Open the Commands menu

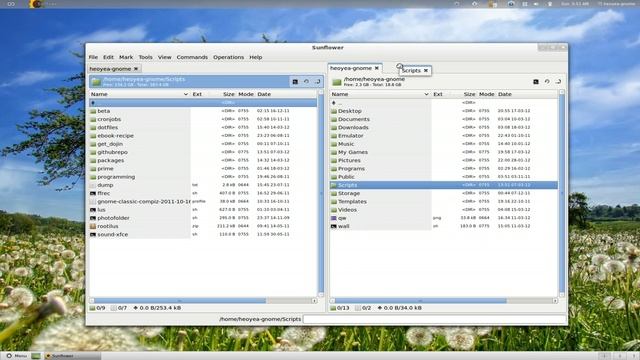[x=192, y=57]
